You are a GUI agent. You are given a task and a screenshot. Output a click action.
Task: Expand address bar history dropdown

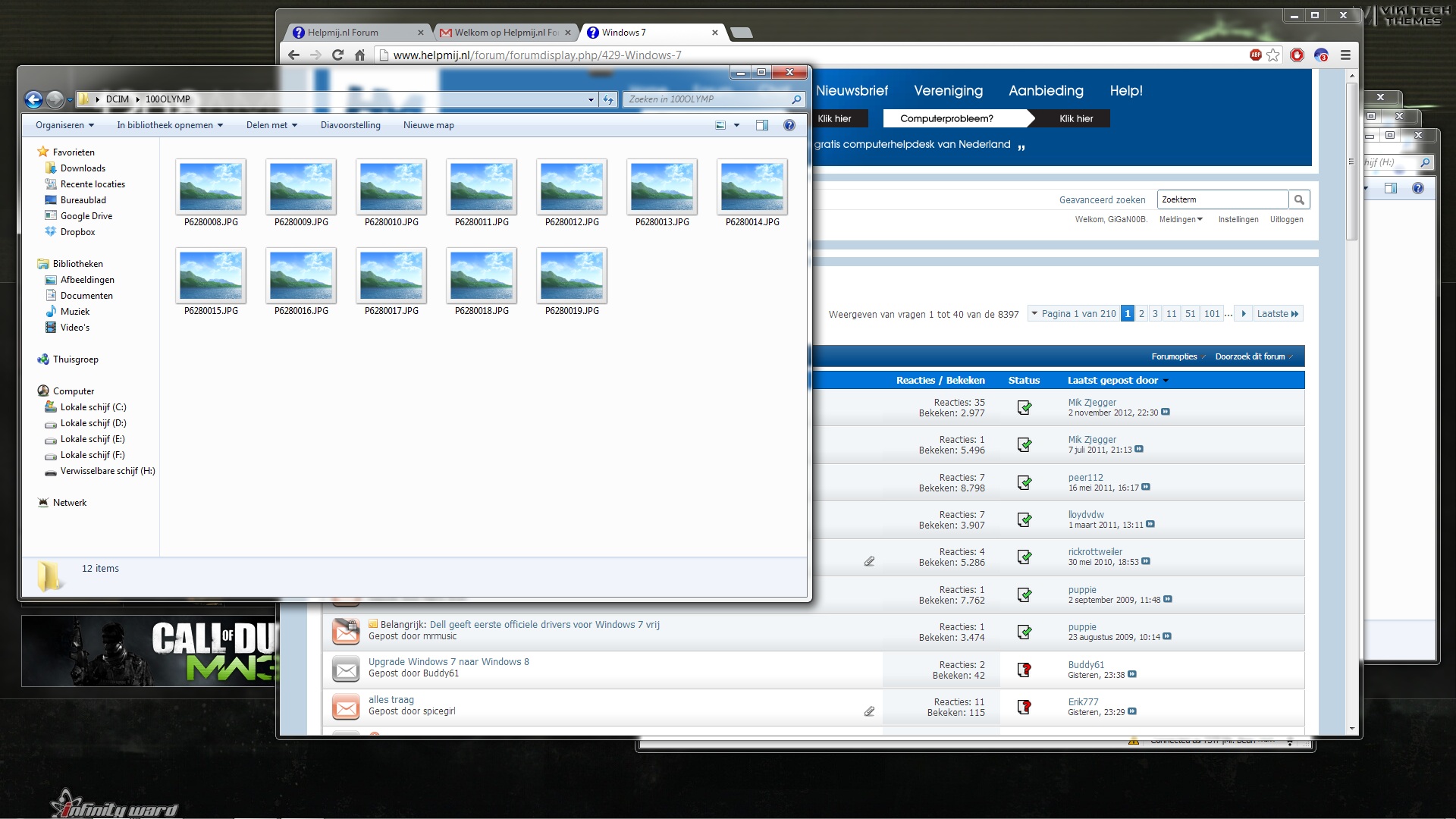(x=591, y=99)
